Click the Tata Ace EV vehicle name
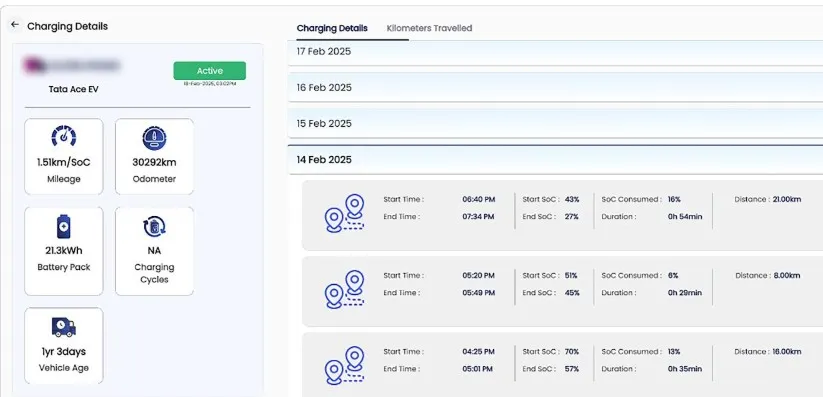The image size is (823, 397). [73, 89]
